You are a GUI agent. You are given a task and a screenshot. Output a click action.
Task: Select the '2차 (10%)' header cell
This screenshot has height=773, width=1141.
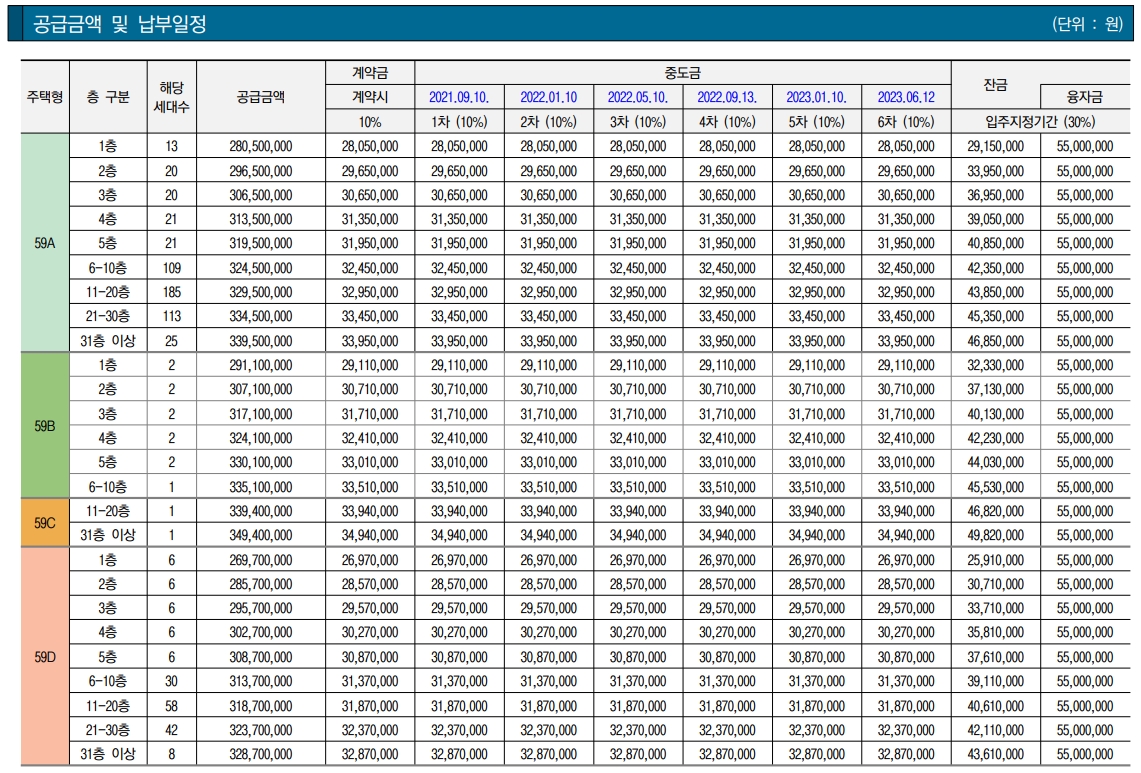click(x=549, y=122)
